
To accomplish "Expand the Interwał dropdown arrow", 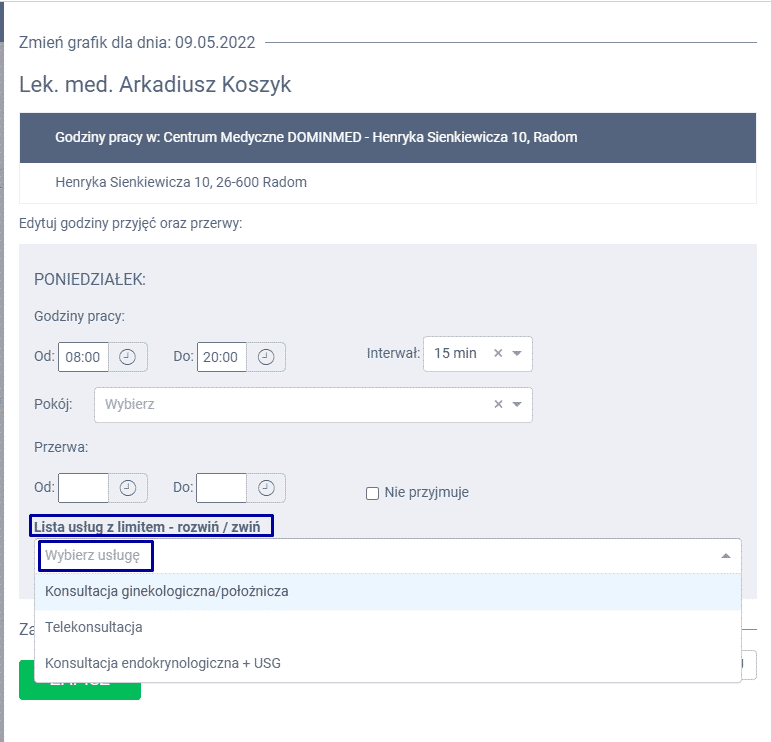I will point(517,354).
